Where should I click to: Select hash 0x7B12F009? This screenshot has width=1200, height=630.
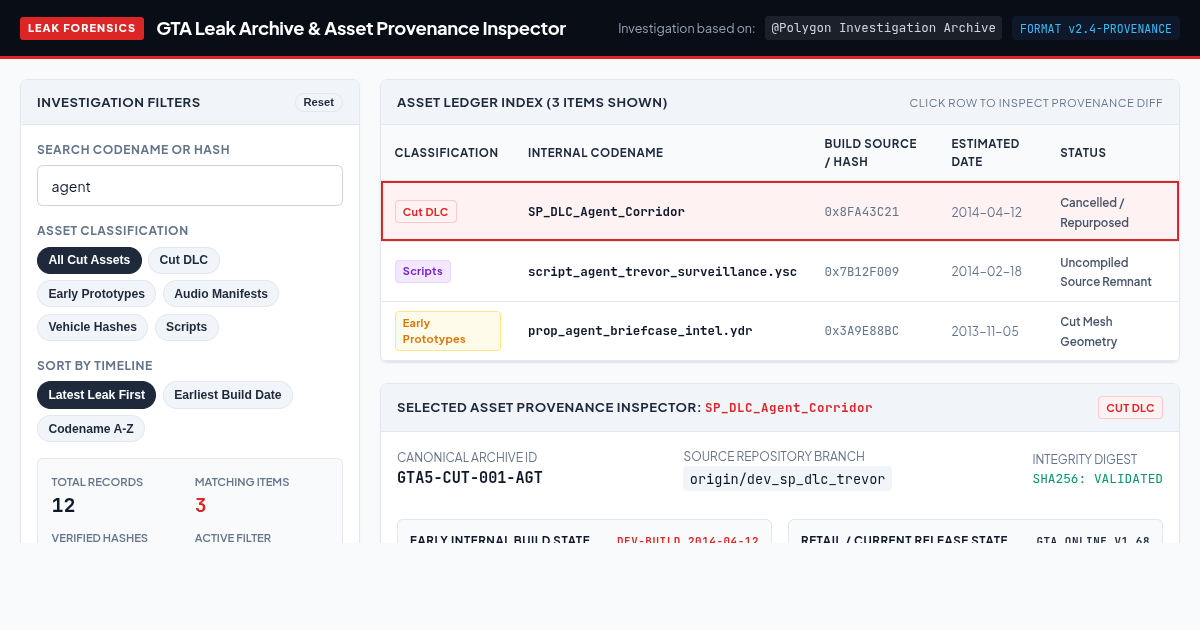pyautogui.click(x=862, y=272)
